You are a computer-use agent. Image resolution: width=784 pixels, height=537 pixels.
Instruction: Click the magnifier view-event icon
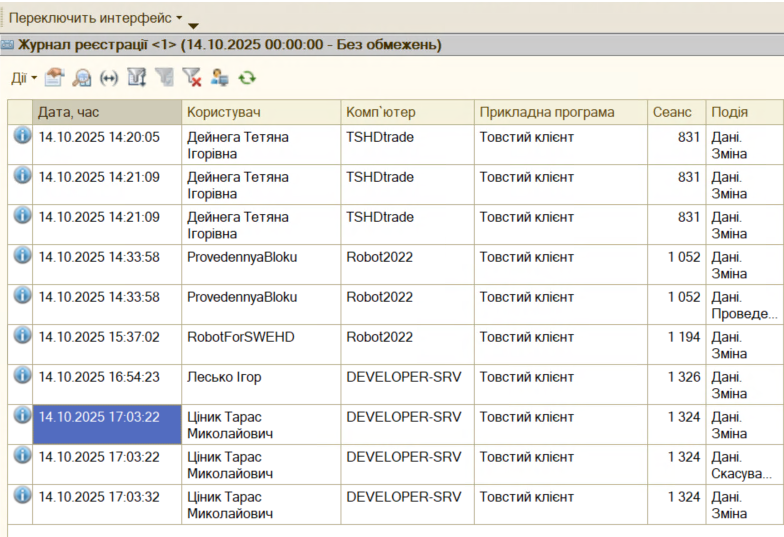[x=82, y=77]
